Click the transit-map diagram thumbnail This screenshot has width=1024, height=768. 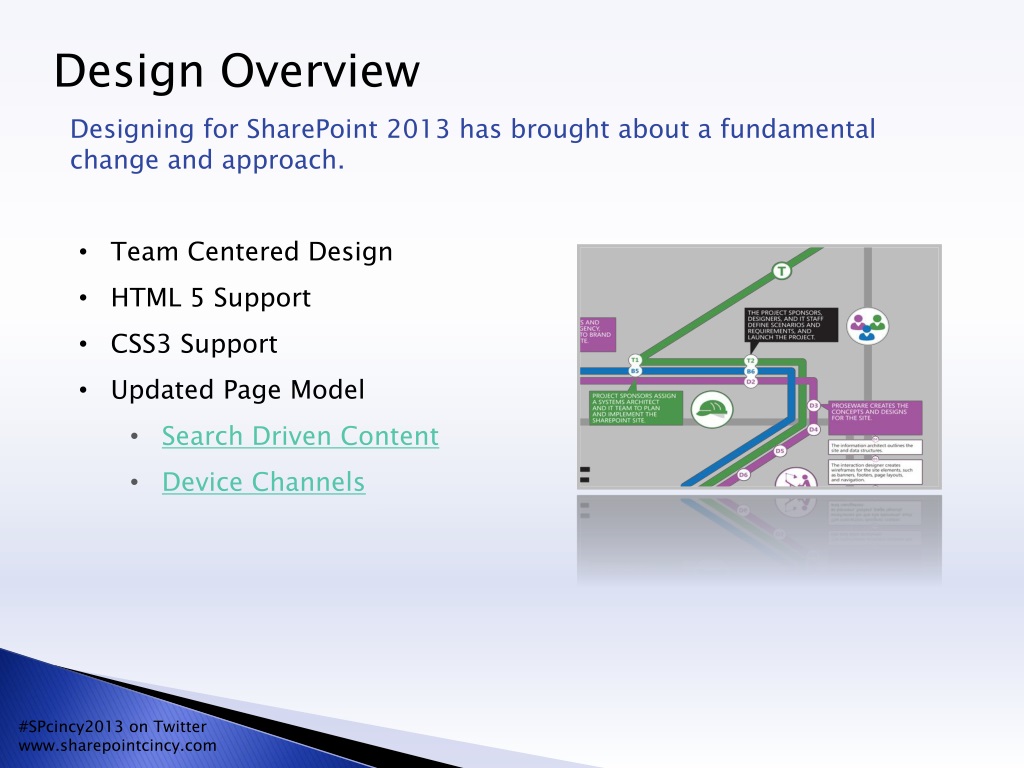pyautogui.click(x=759, y=366)
